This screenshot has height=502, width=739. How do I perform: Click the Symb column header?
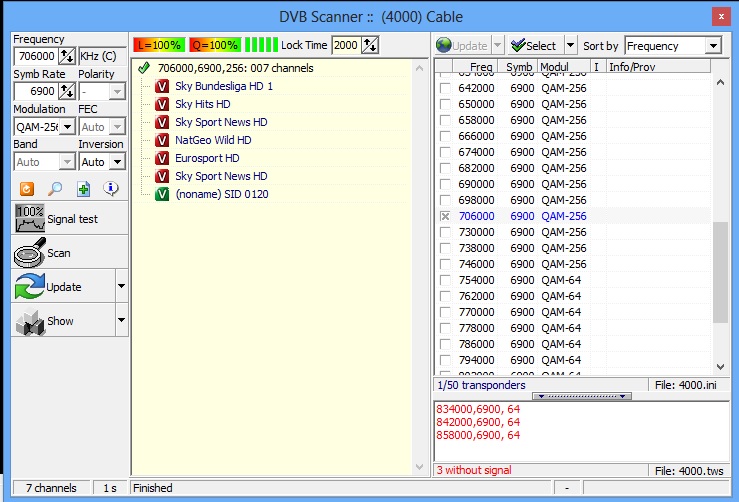518,66
